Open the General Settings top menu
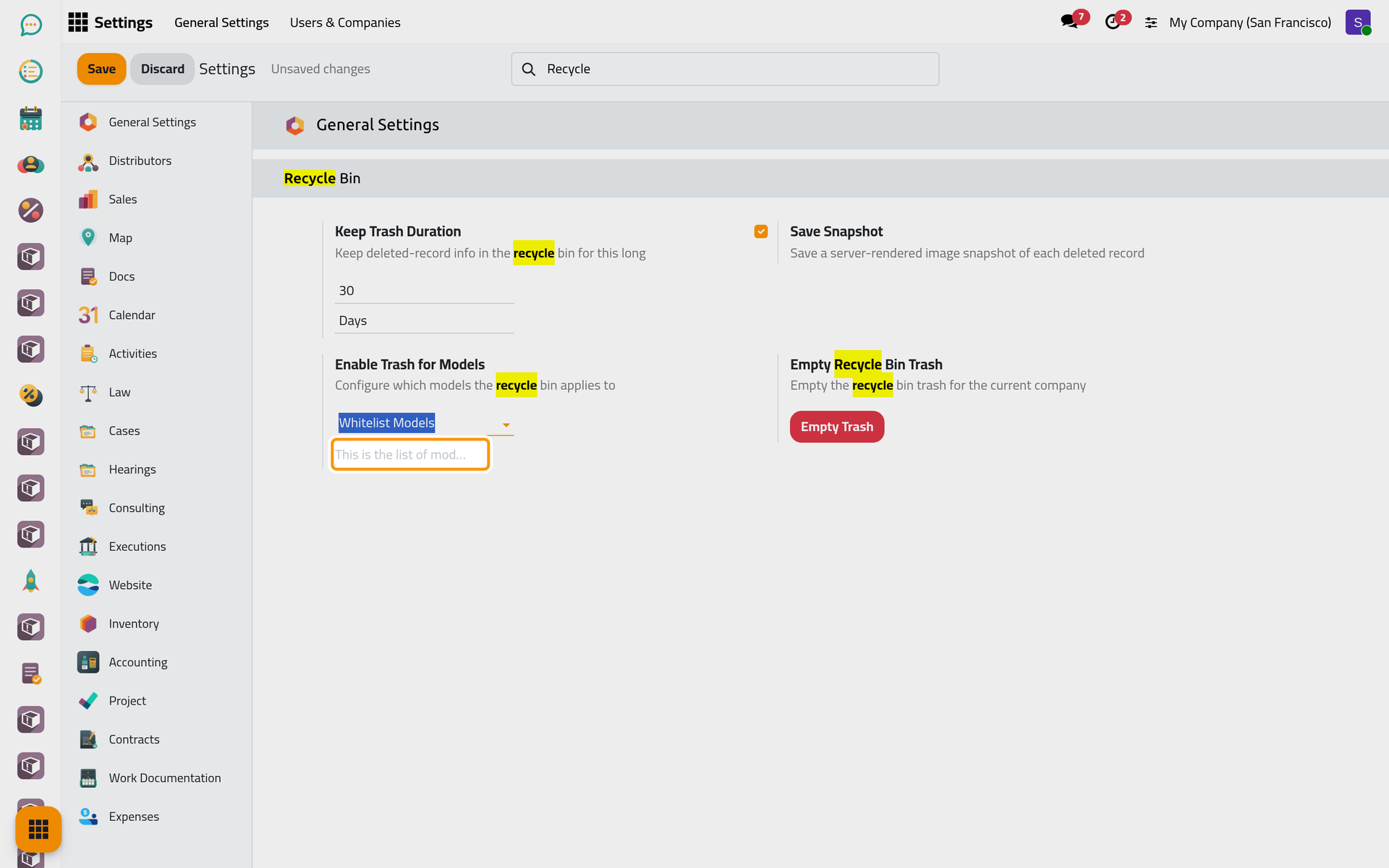This screenshot has height=868, width=1389. coord(221,22)
